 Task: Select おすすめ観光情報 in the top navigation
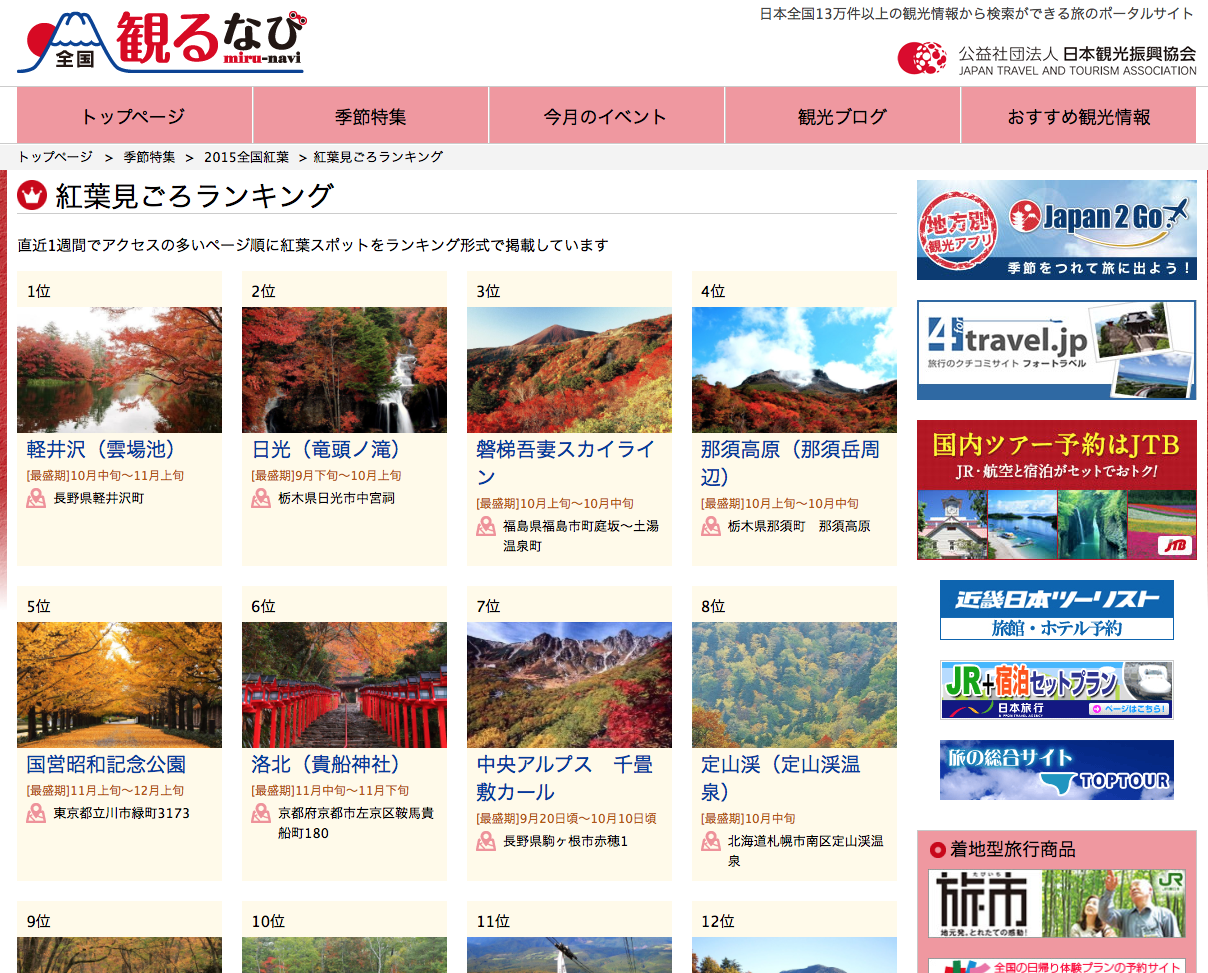[x=1078, y=116]
